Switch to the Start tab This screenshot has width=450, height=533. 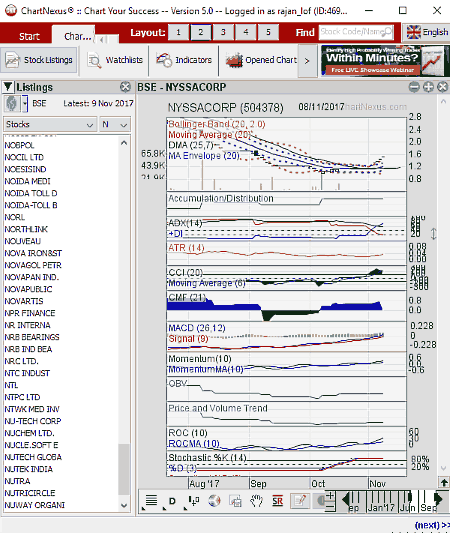pyautogui.click(x=29, y=36)
